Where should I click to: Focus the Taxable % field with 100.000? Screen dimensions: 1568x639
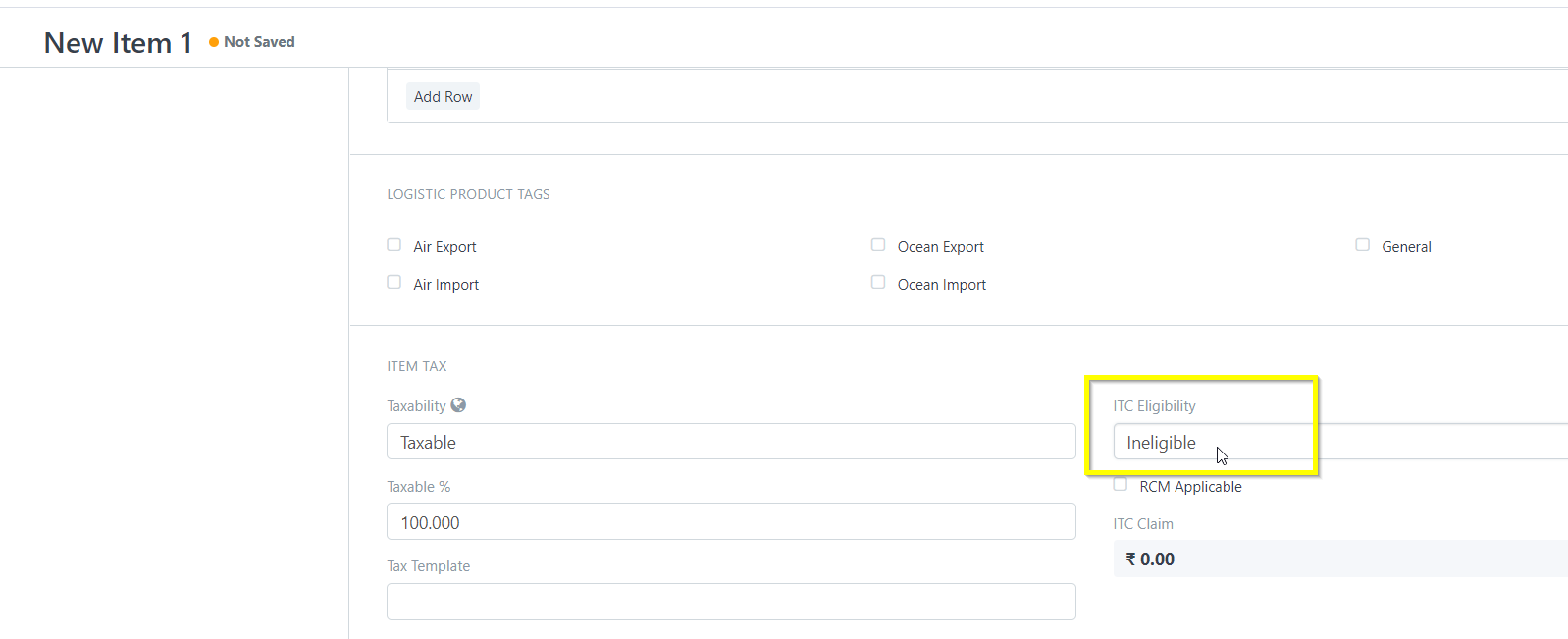pos(731,521)
